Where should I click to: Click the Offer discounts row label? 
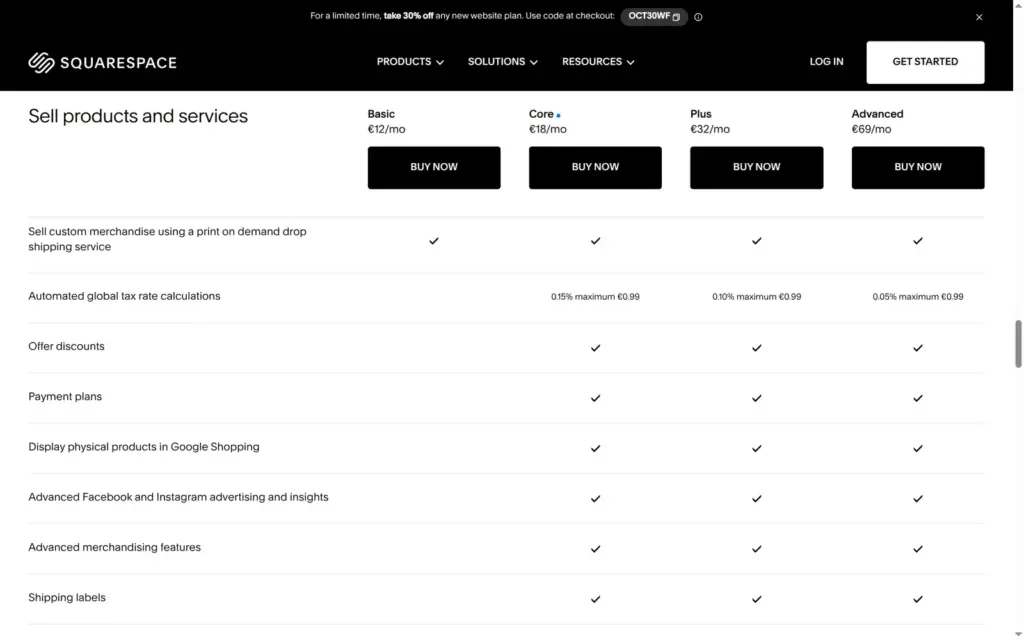66,347
